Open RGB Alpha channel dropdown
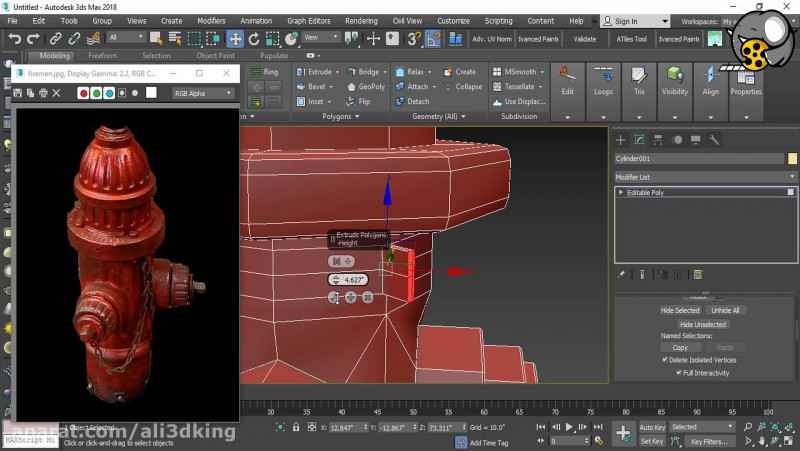The width and height of the screenshot is (800, 451). click(x=203, y=93)
